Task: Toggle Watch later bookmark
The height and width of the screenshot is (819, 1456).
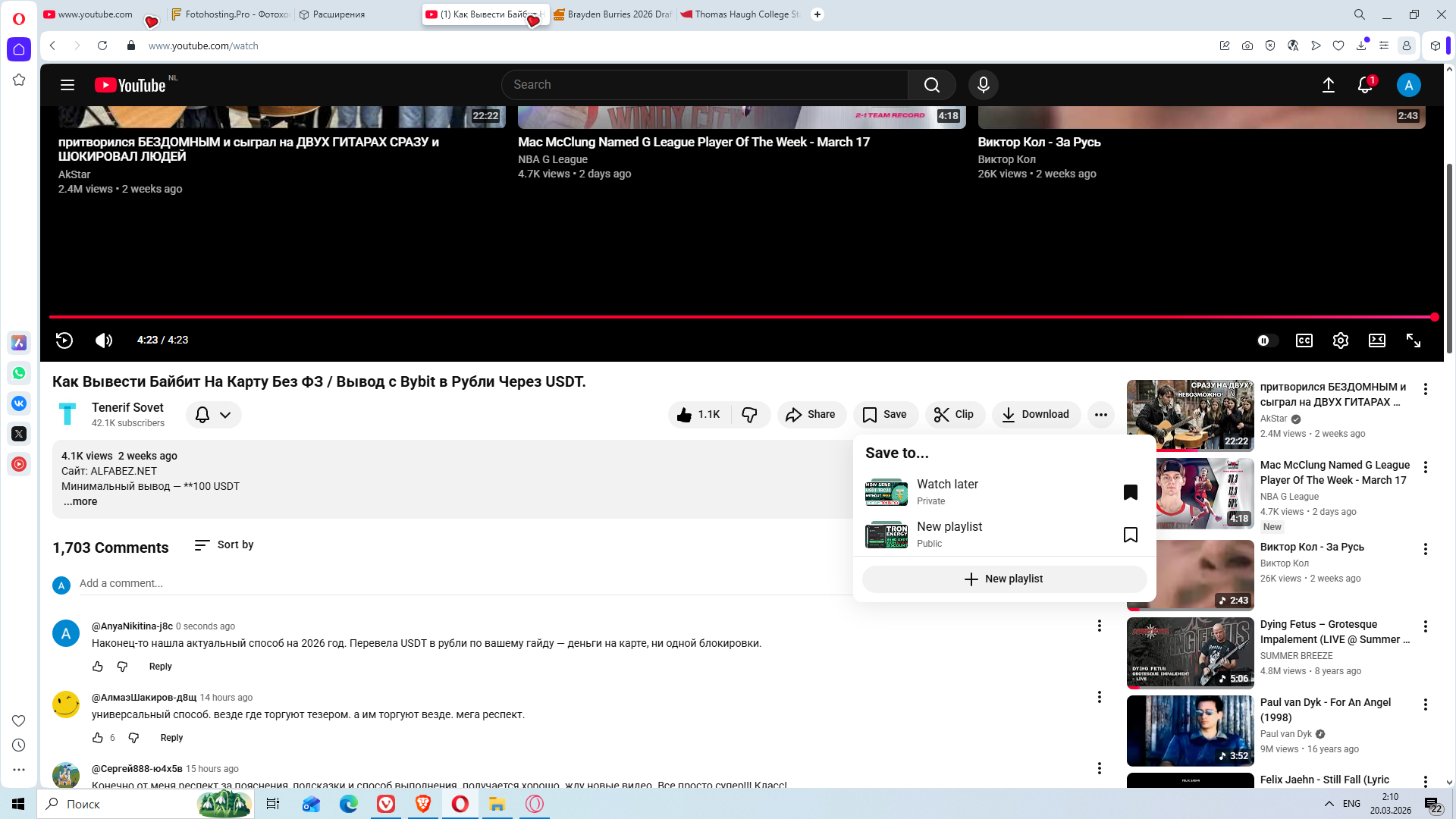Action: (1130, 492)
